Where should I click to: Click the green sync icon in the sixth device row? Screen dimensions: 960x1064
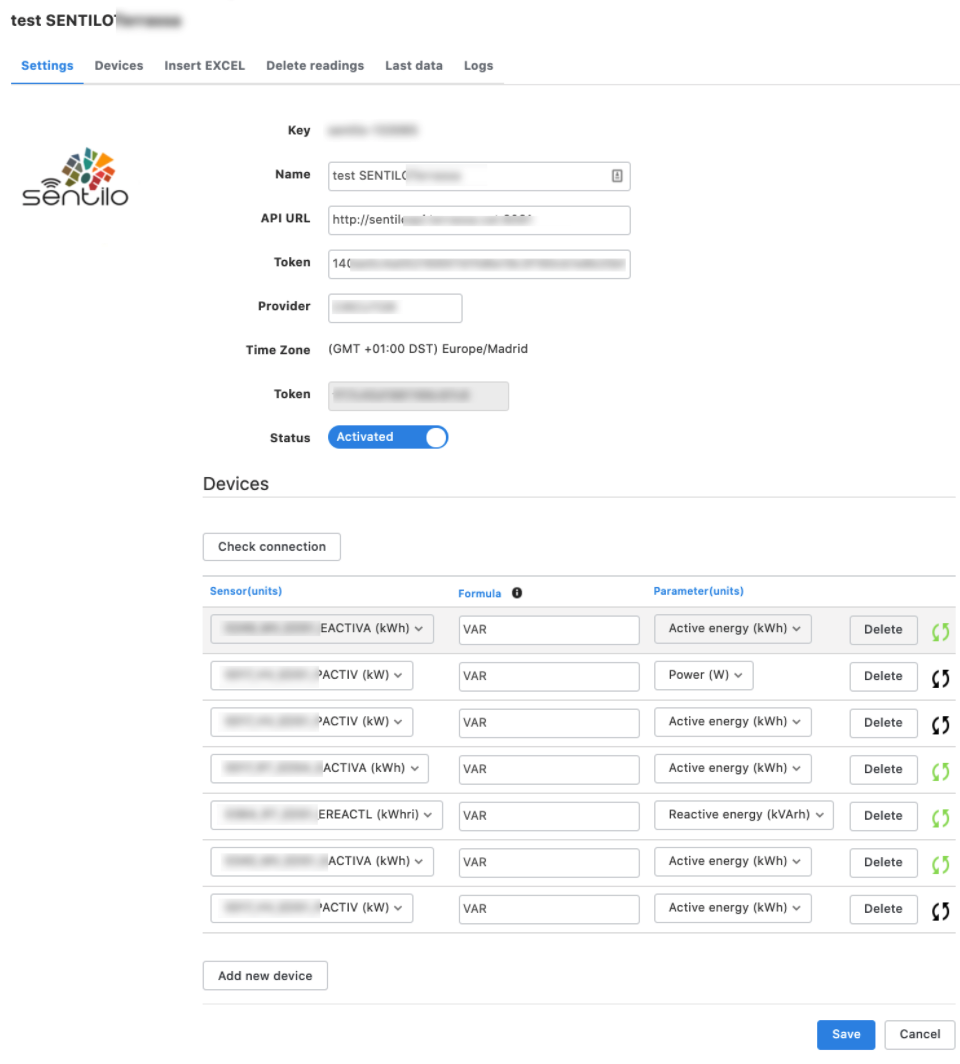pyautogui.click(x=940, y=864)
